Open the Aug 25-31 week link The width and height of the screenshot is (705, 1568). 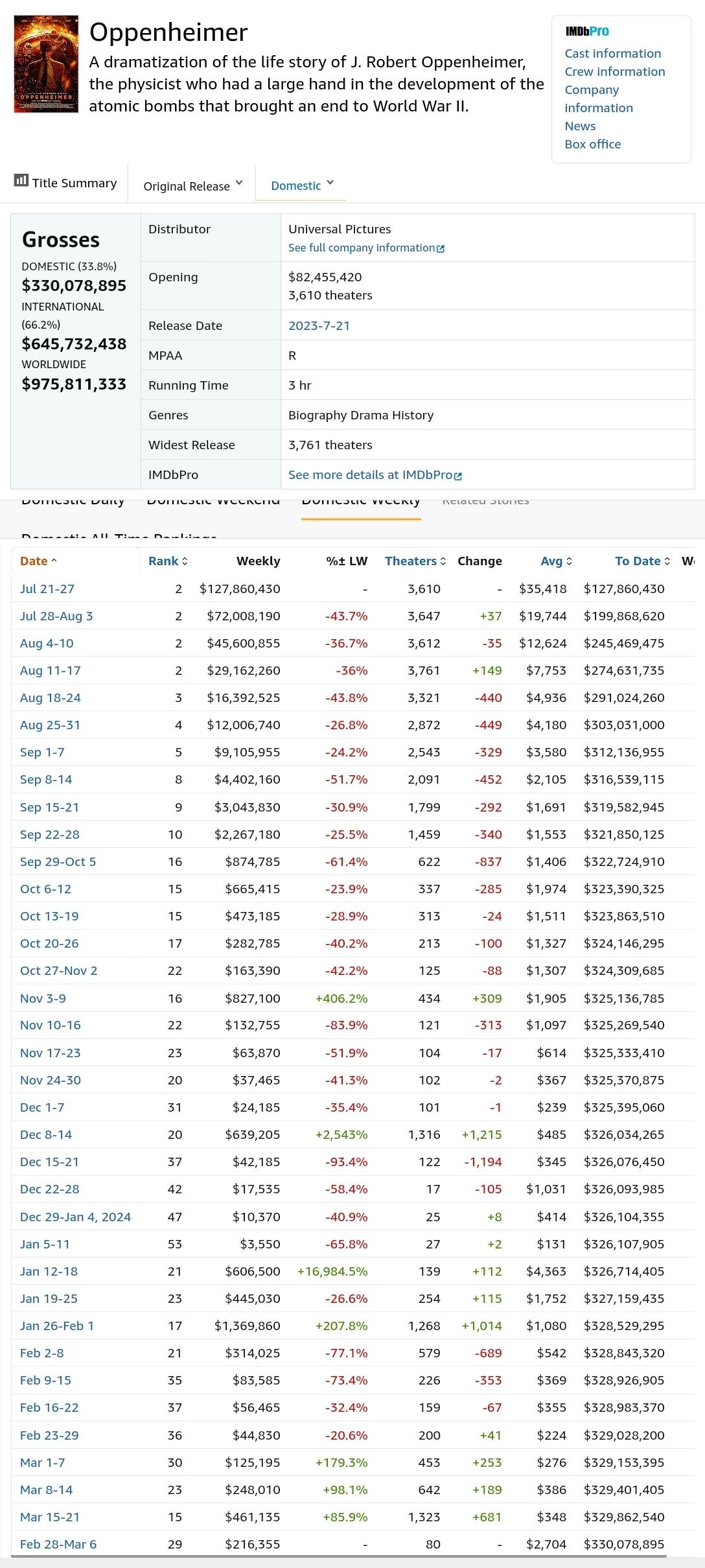click(51, 725)
